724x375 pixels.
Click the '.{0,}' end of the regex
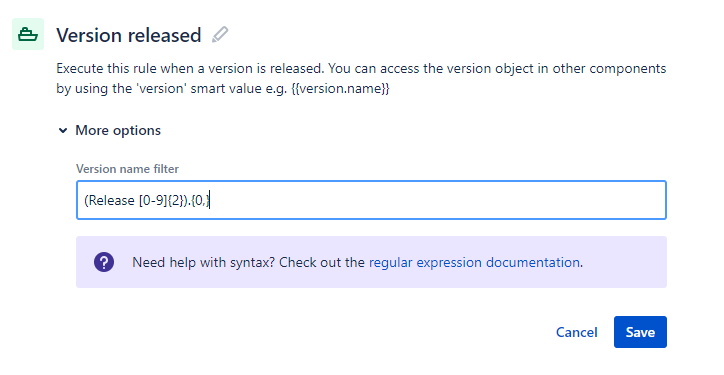point(200,200)
